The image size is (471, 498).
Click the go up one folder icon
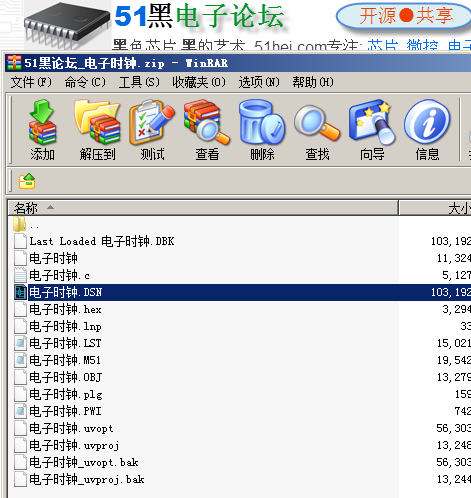click(27, 181)
